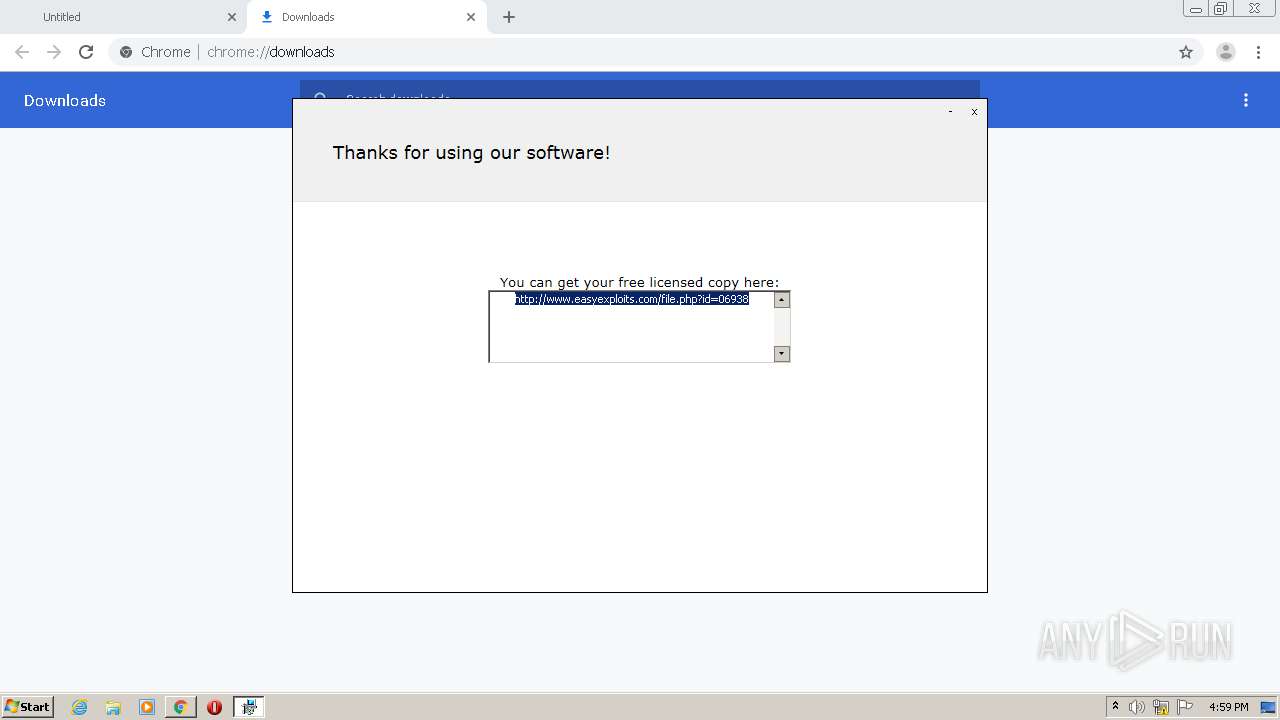This screenshot has height=720, width=1280.
Task: Restore down the Chrome window
Action: 1221,8
